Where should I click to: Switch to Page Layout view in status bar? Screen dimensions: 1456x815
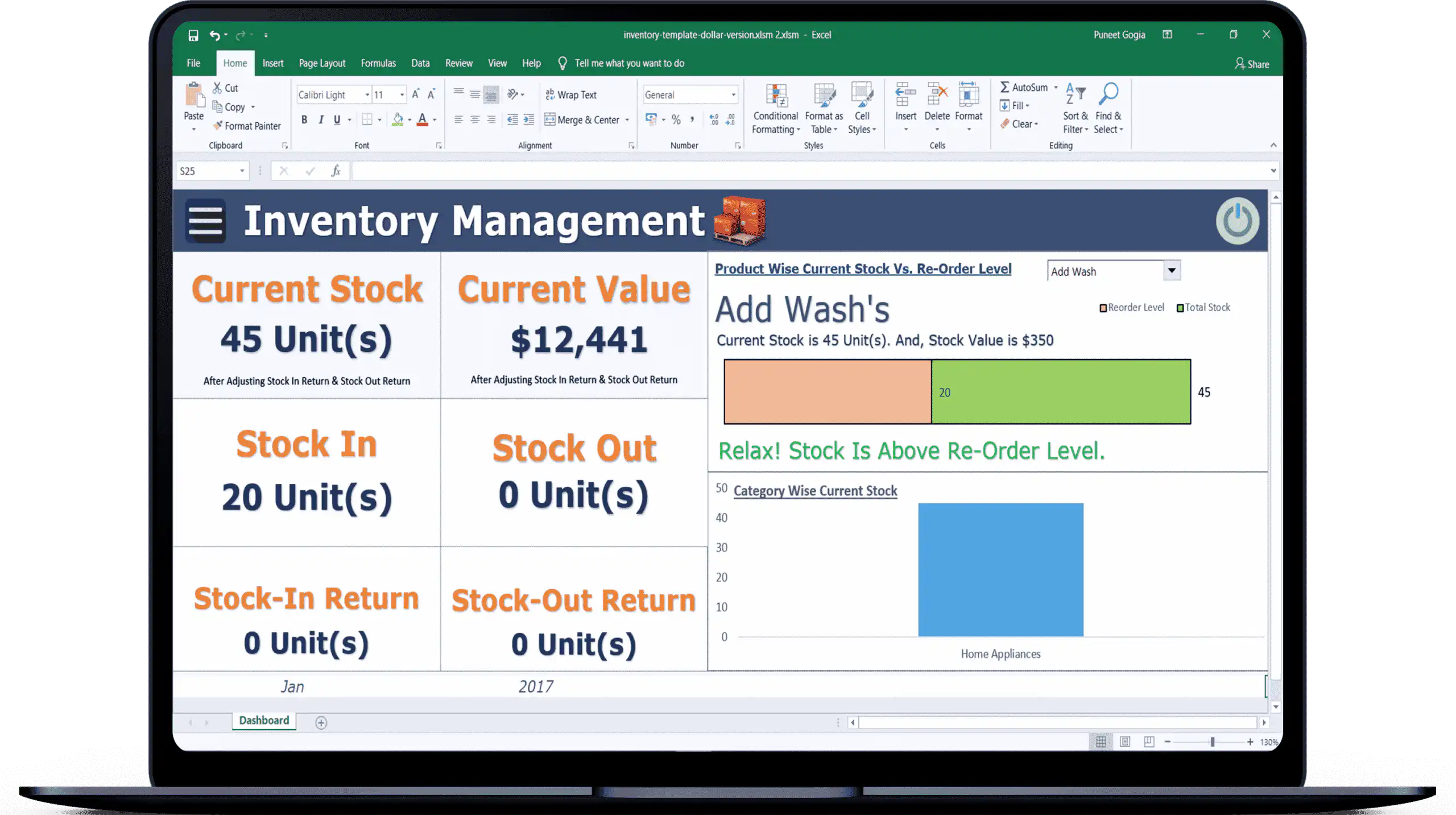(1125, 742)
